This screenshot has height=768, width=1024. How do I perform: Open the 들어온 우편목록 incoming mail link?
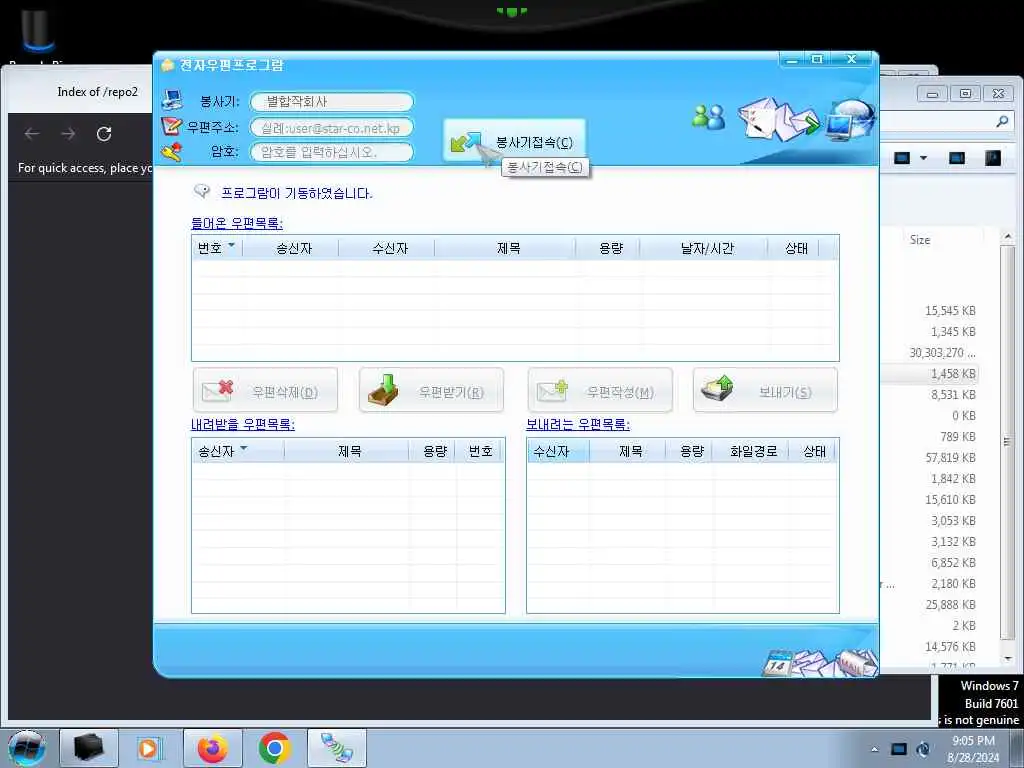(236, 223)
